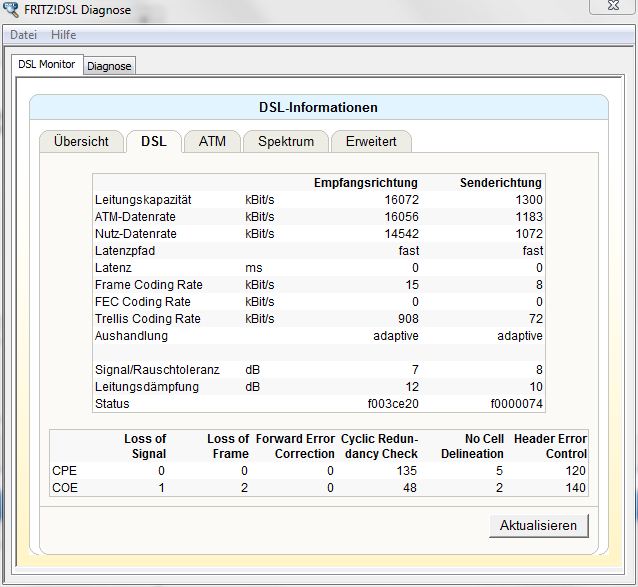The width and height of the screenshot is (638, 587).
Task: Click the Aktualisieren button
Action: click(539, 526)
